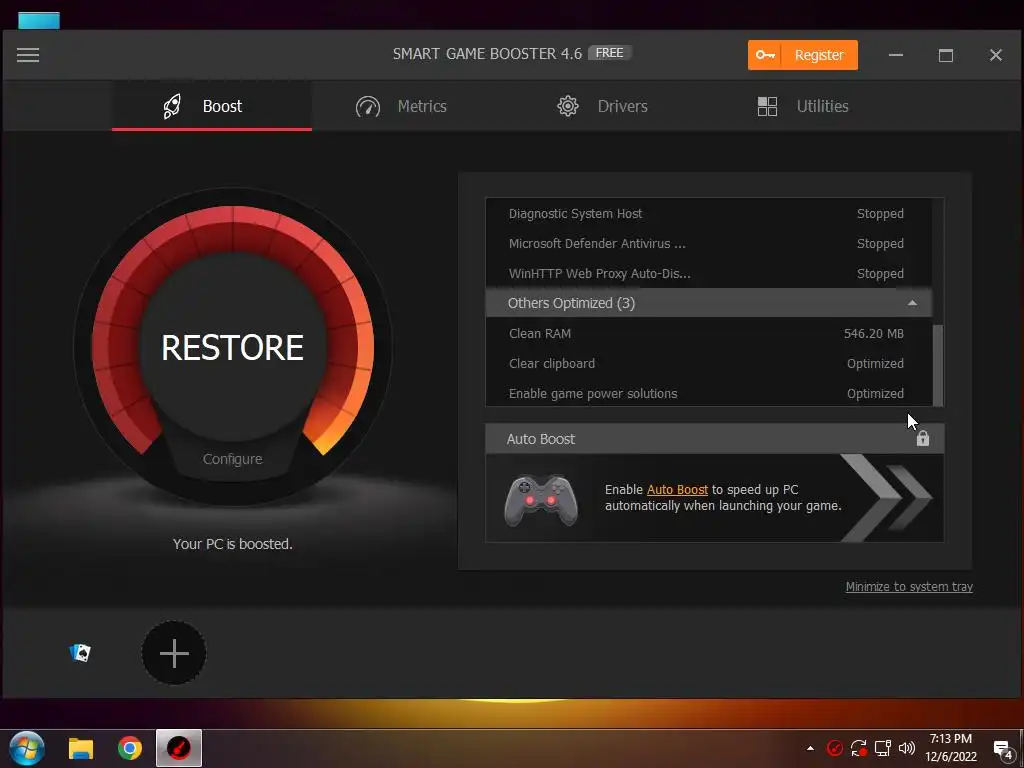Image resolution: width=1024 pixels, height=768 pixels.
Task: Click the Auto Boost lock icon
Action: click(x=922, y=438)
